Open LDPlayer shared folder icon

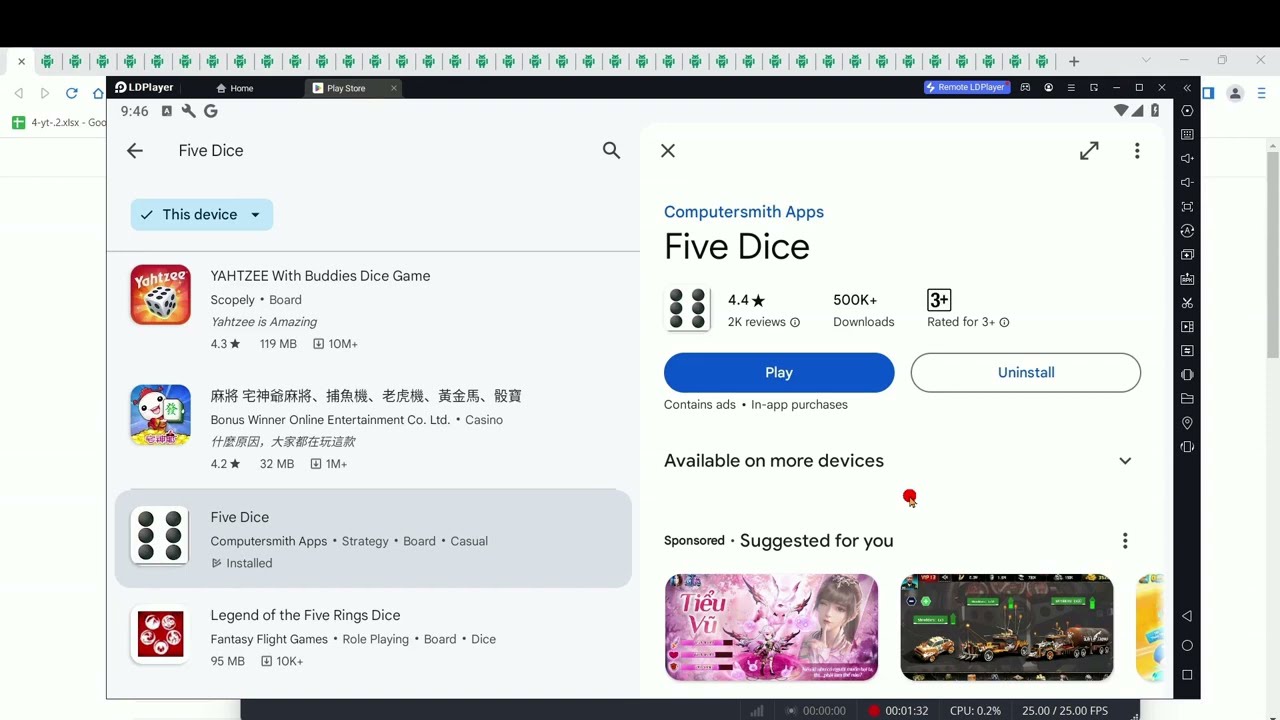point(1187,399)
